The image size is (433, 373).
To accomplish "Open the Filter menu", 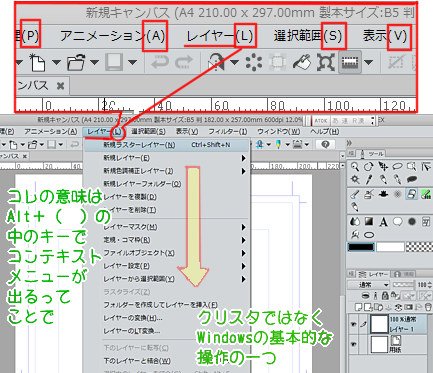I will click(228, 132).
